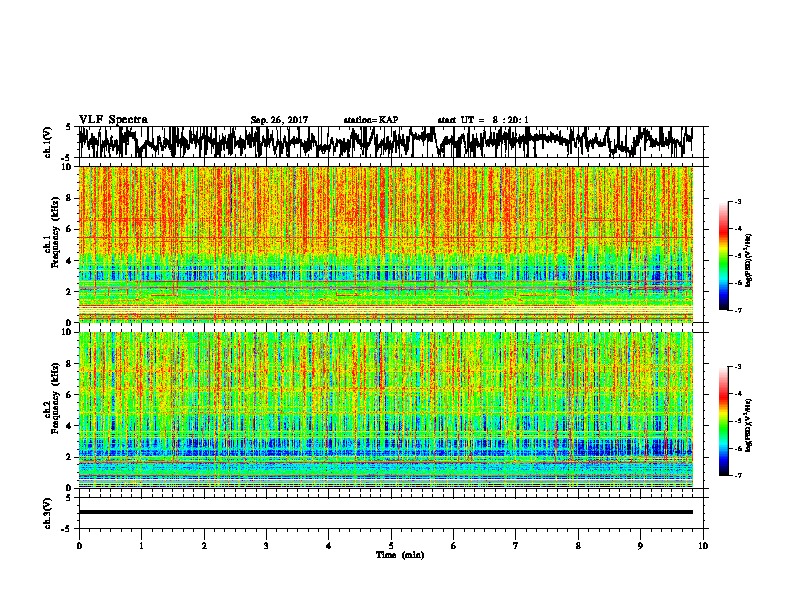792x612 pixels.
Task: Click the "Time (min)" axis label
Action: click(x=400, y=555)
